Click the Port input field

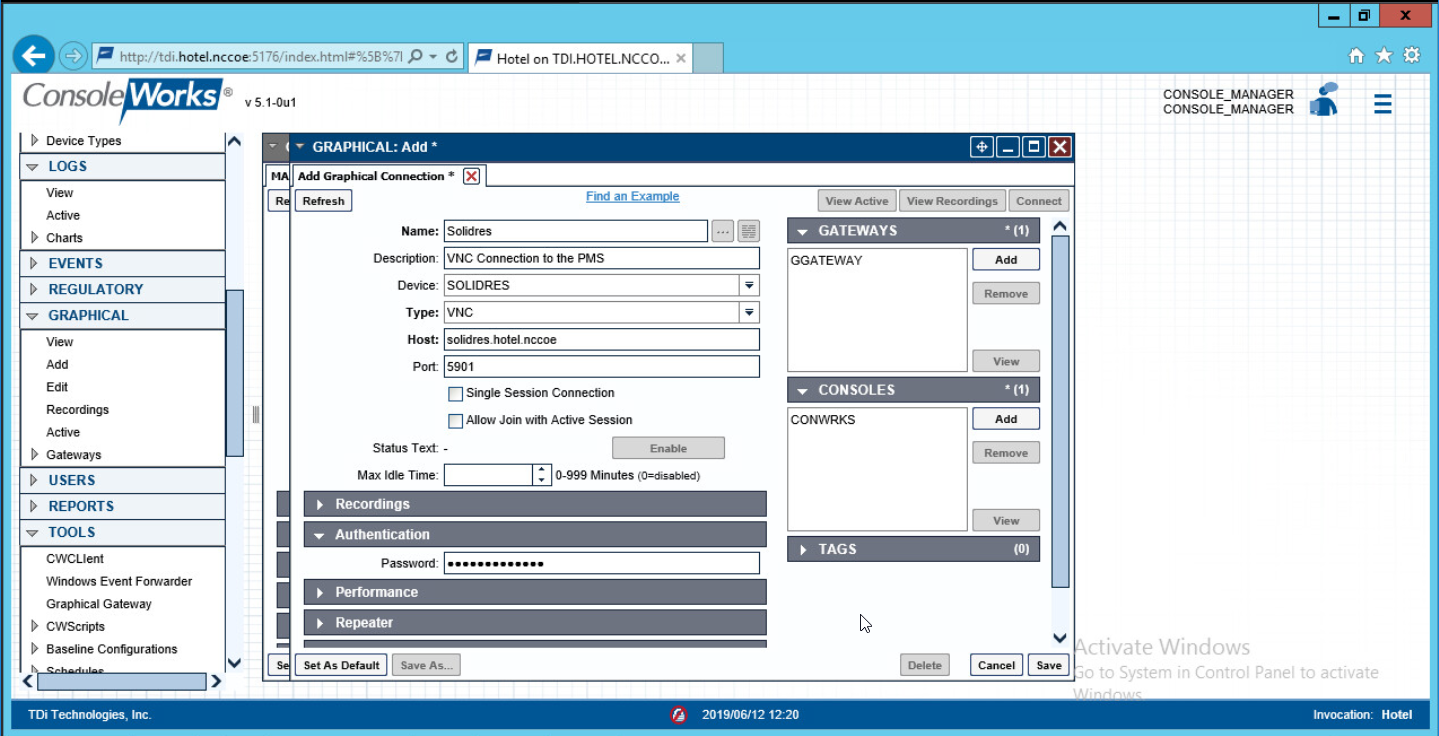601,367
